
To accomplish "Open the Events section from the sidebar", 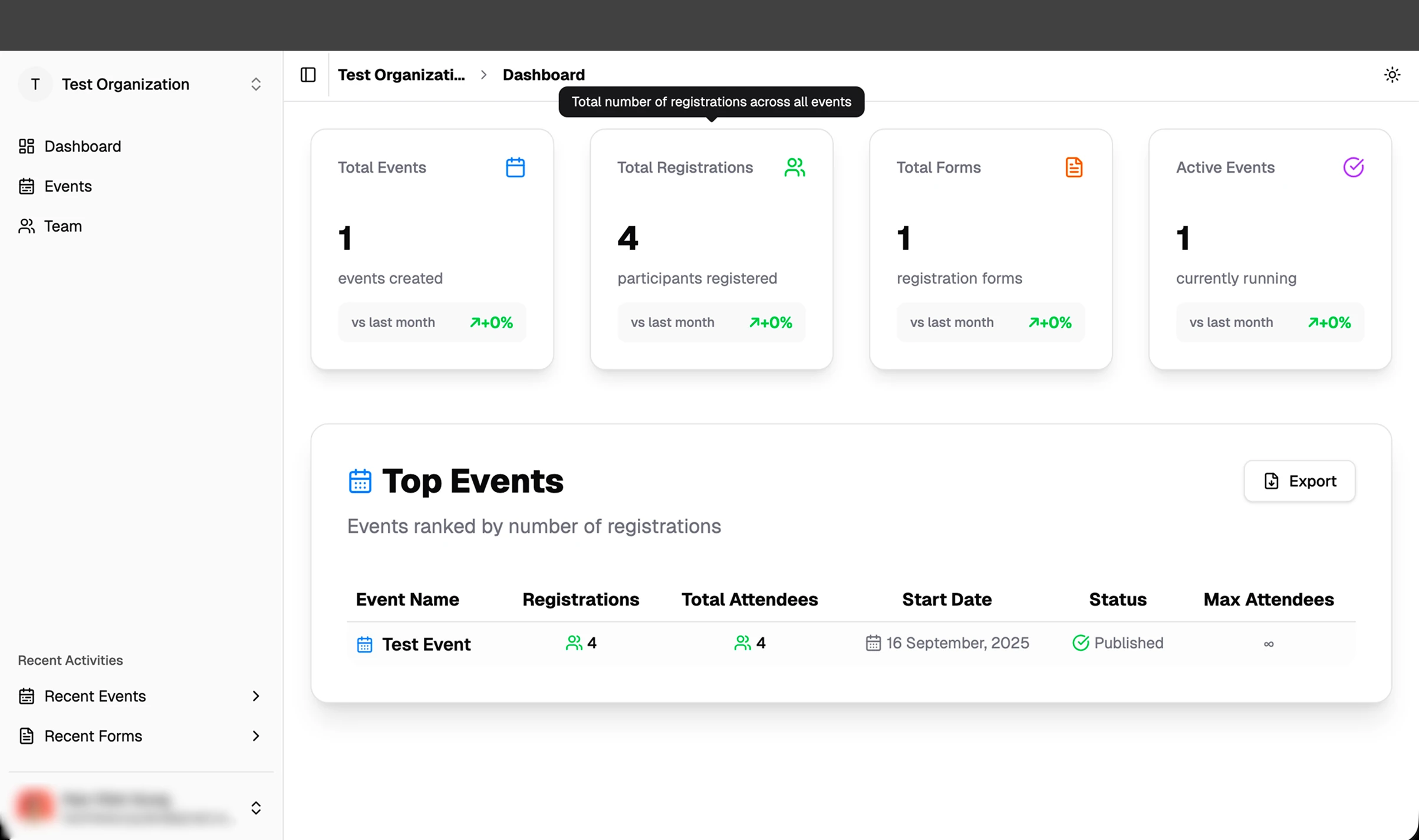I will (67, 186).
